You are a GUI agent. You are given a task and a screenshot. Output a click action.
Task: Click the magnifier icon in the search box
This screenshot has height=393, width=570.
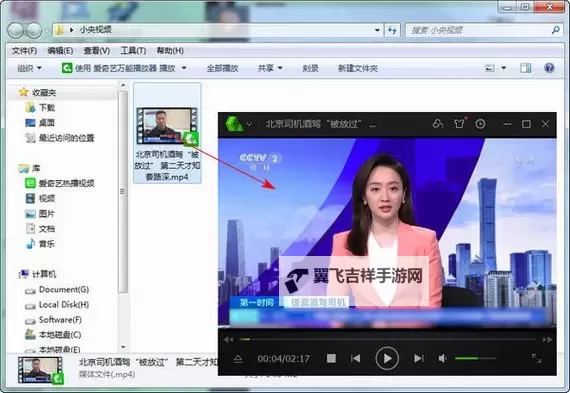(555, 30)
